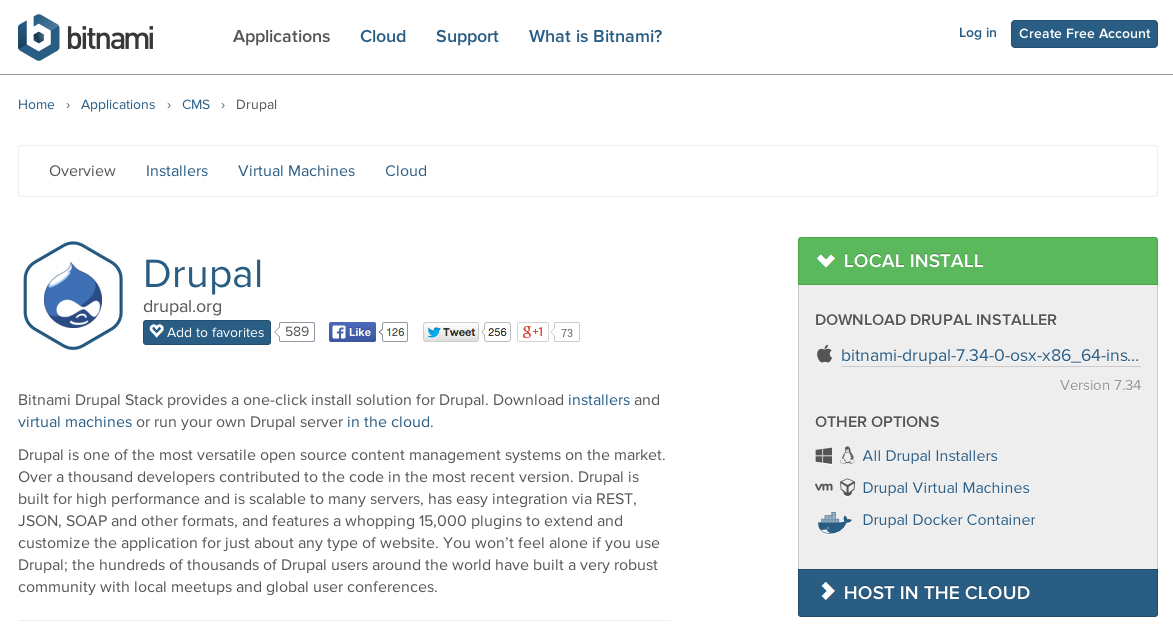This screenshot has width=1173, height=630.
Task: Click the Drupal breadcrumb item
Action: pos(257,105)
